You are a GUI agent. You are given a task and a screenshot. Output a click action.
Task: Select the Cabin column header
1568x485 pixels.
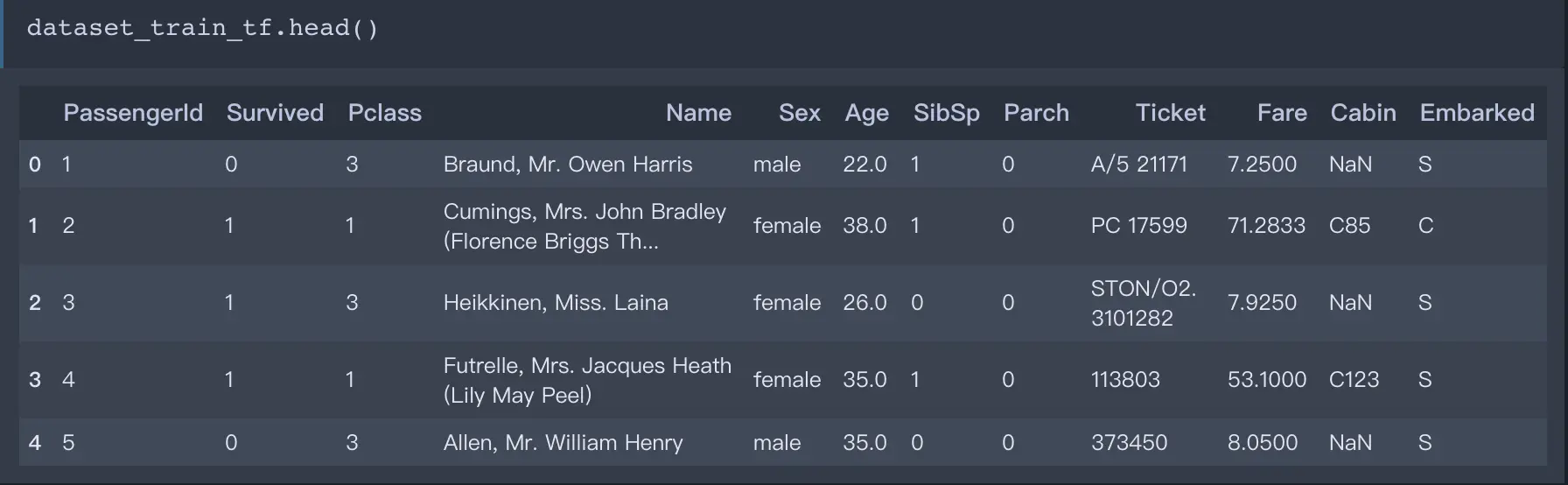[x=1363, y=113]
